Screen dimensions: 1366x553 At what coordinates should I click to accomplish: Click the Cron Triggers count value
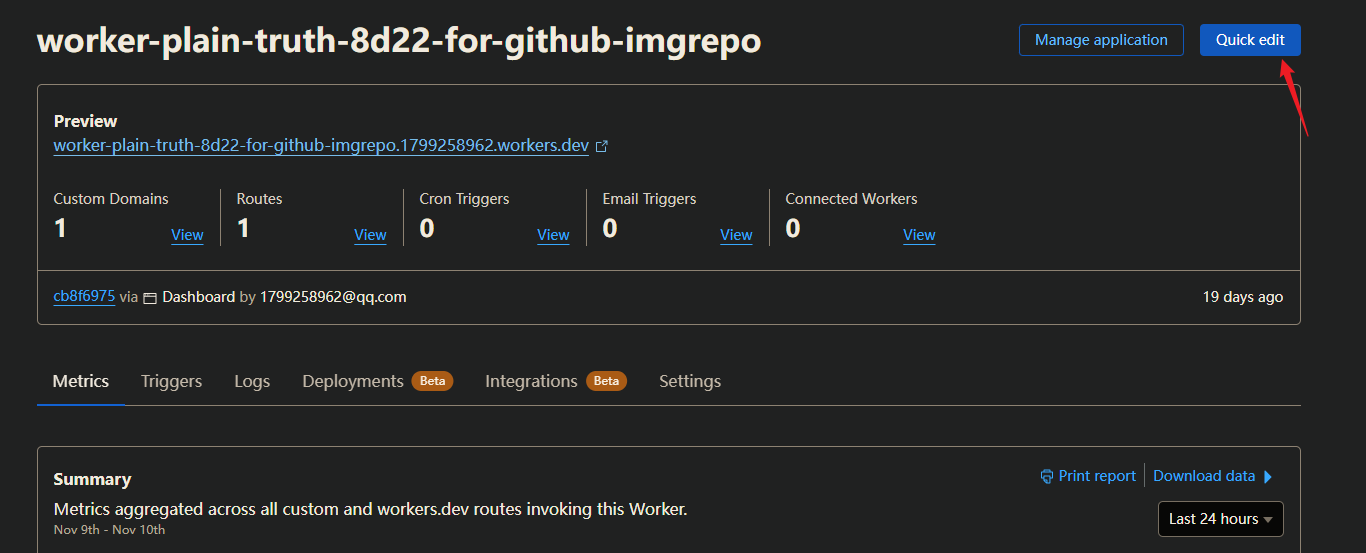(427, 229)
